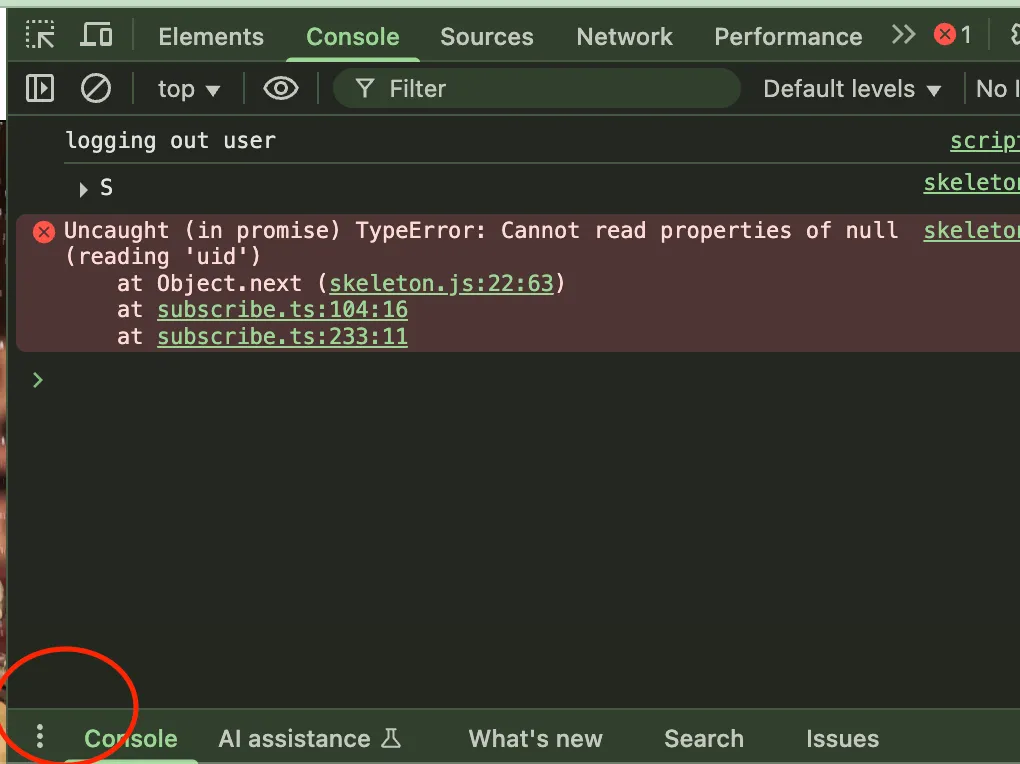Show the console sidebar panel
Viewport: 1020px width, 764px height.
pyautogui.click(x=40, y=89)
